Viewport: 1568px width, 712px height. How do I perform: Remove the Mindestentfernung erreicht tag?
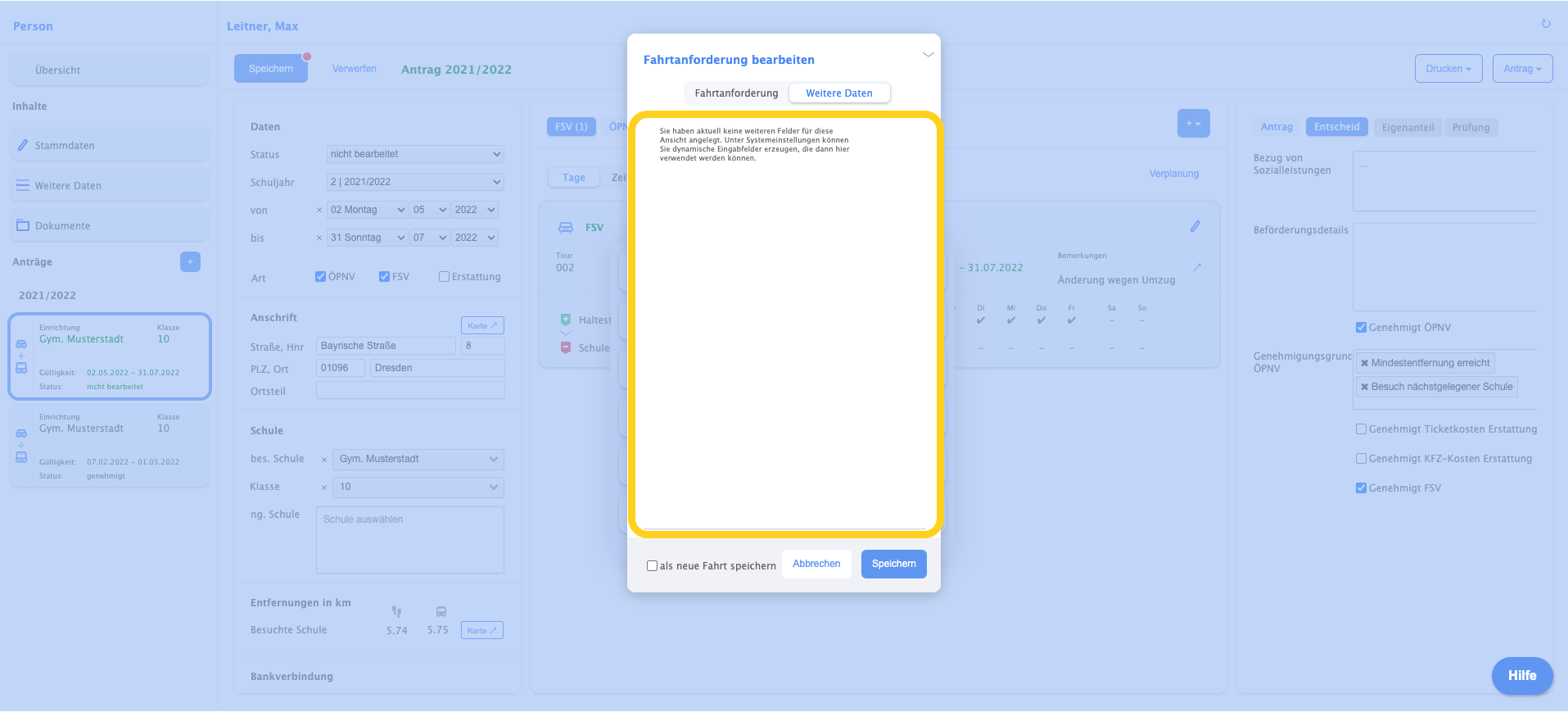[x=1364, y=363]
